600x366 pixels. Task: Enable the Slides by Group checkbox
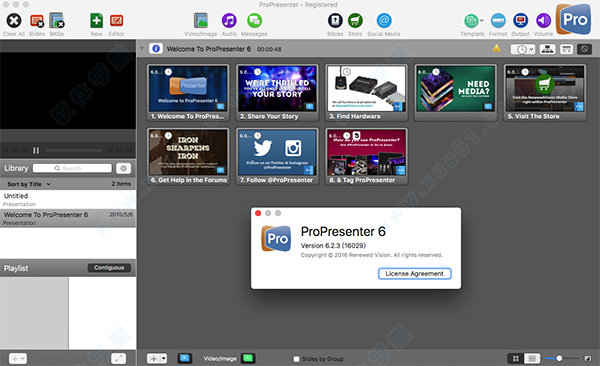click(296, 359)
